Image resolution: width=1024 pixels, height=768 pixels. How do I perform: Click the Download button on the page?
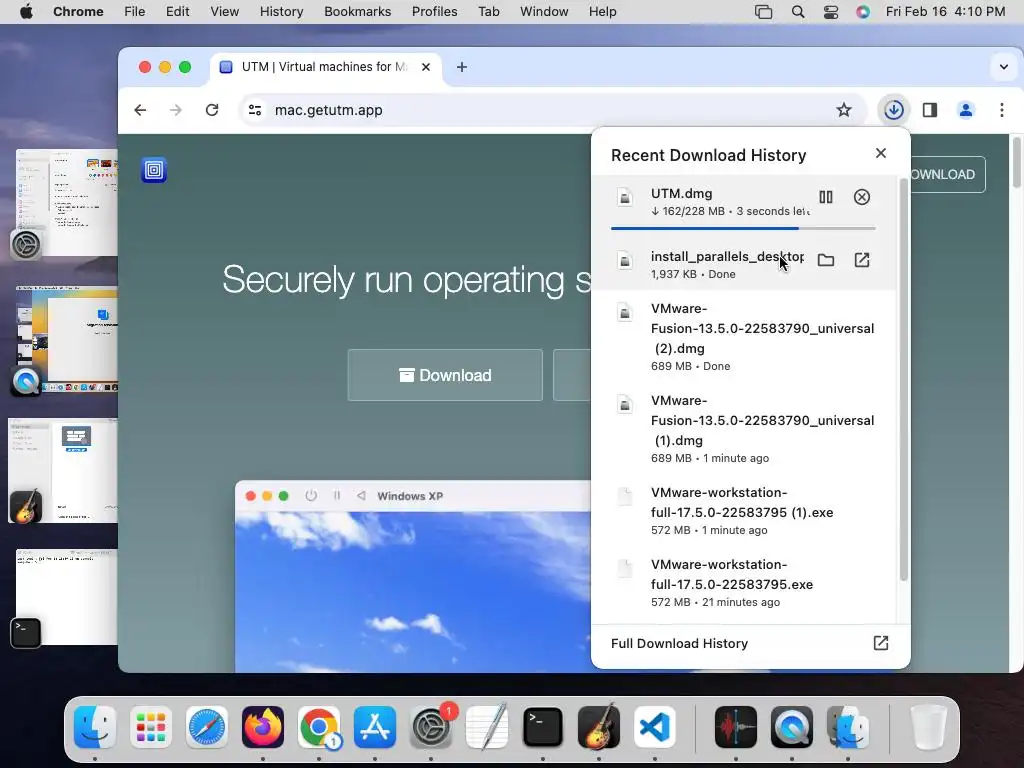tap(445, 375)
